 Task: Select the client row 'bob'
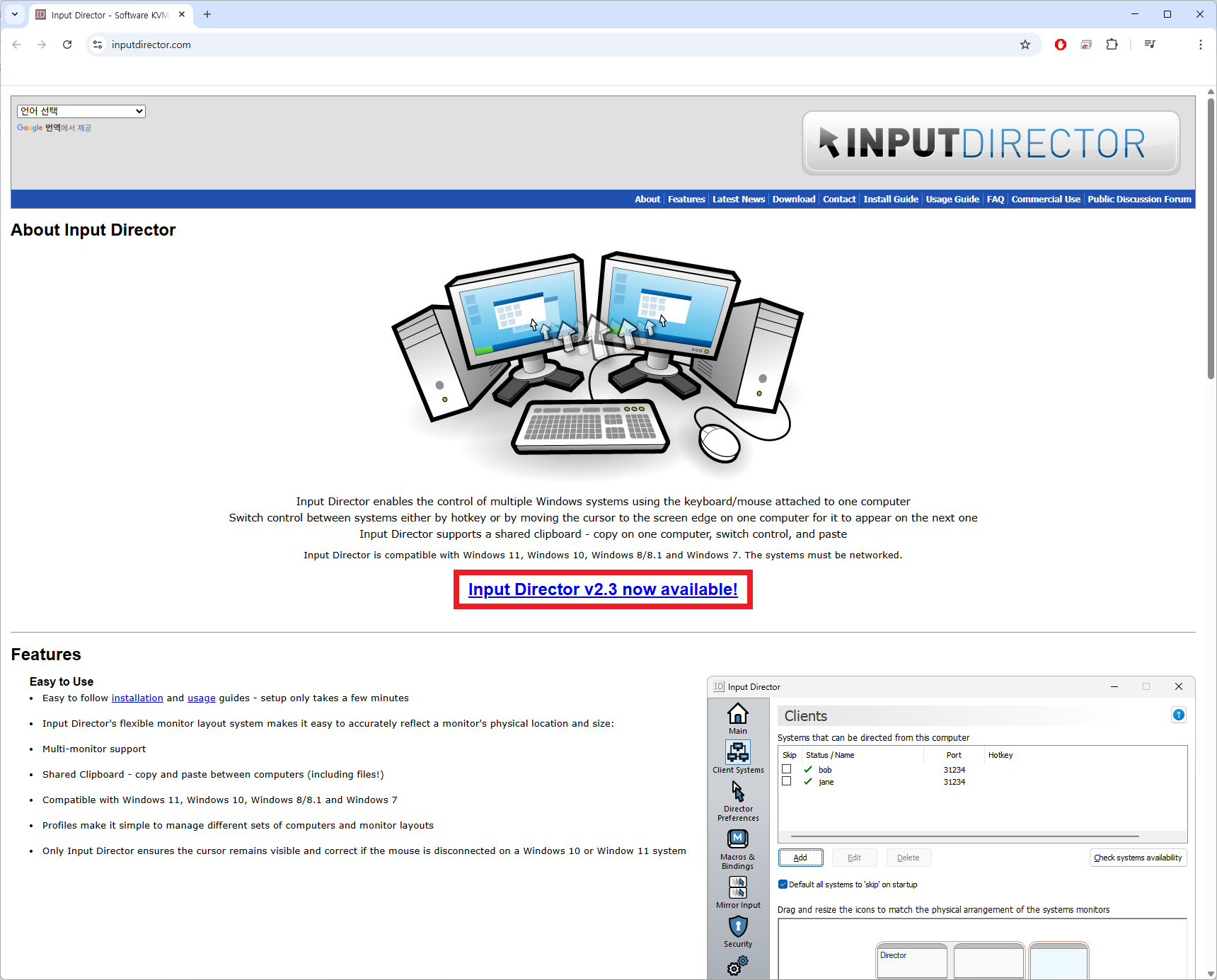point(982,769)
